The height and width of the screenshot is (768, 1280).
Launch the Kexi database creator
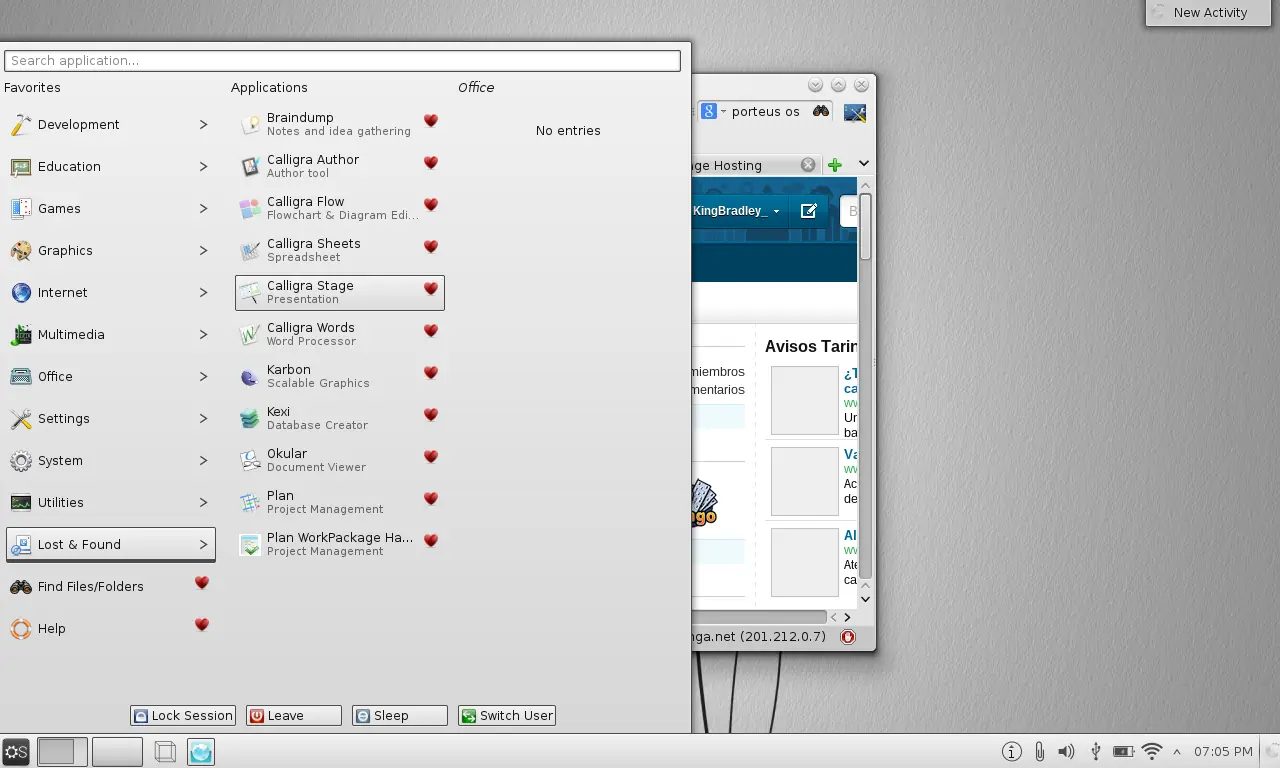[x=340, y=418]
